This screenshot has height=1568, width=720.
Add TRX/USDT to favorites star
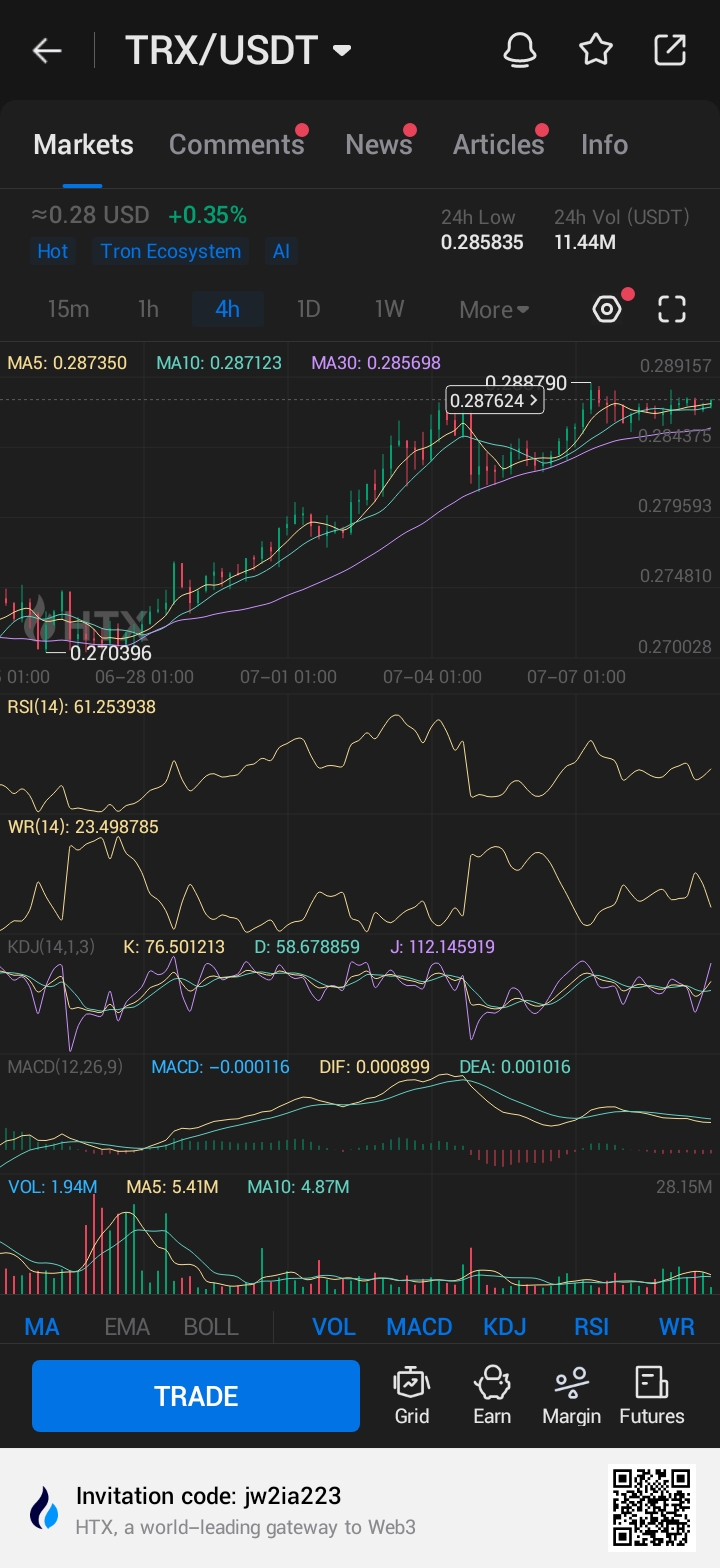(596, 50)
